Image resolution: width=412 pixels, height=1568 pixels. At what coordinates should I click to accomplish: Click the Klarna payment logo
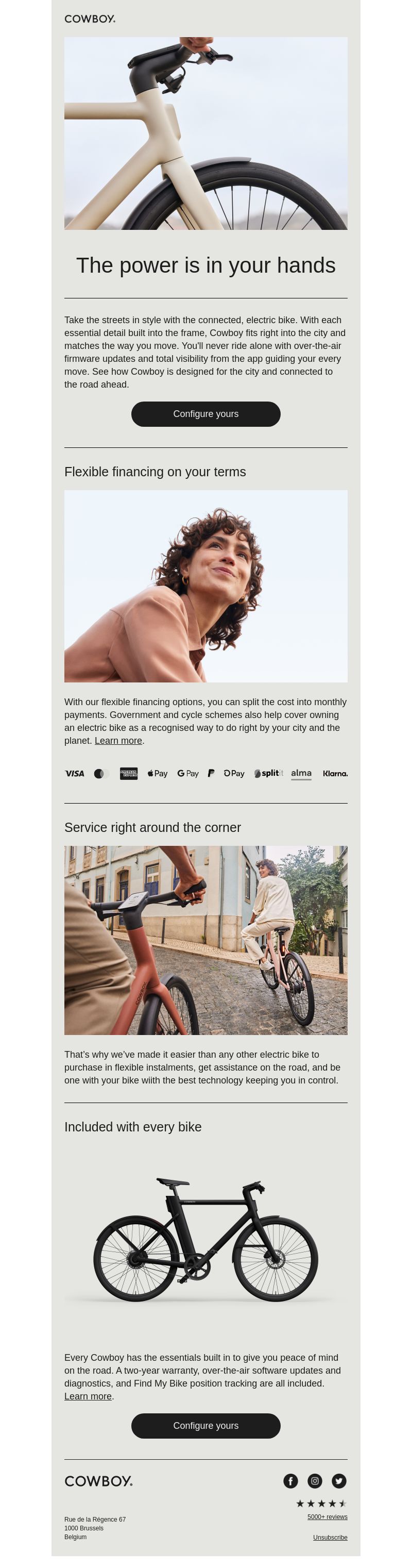(335, 774)
